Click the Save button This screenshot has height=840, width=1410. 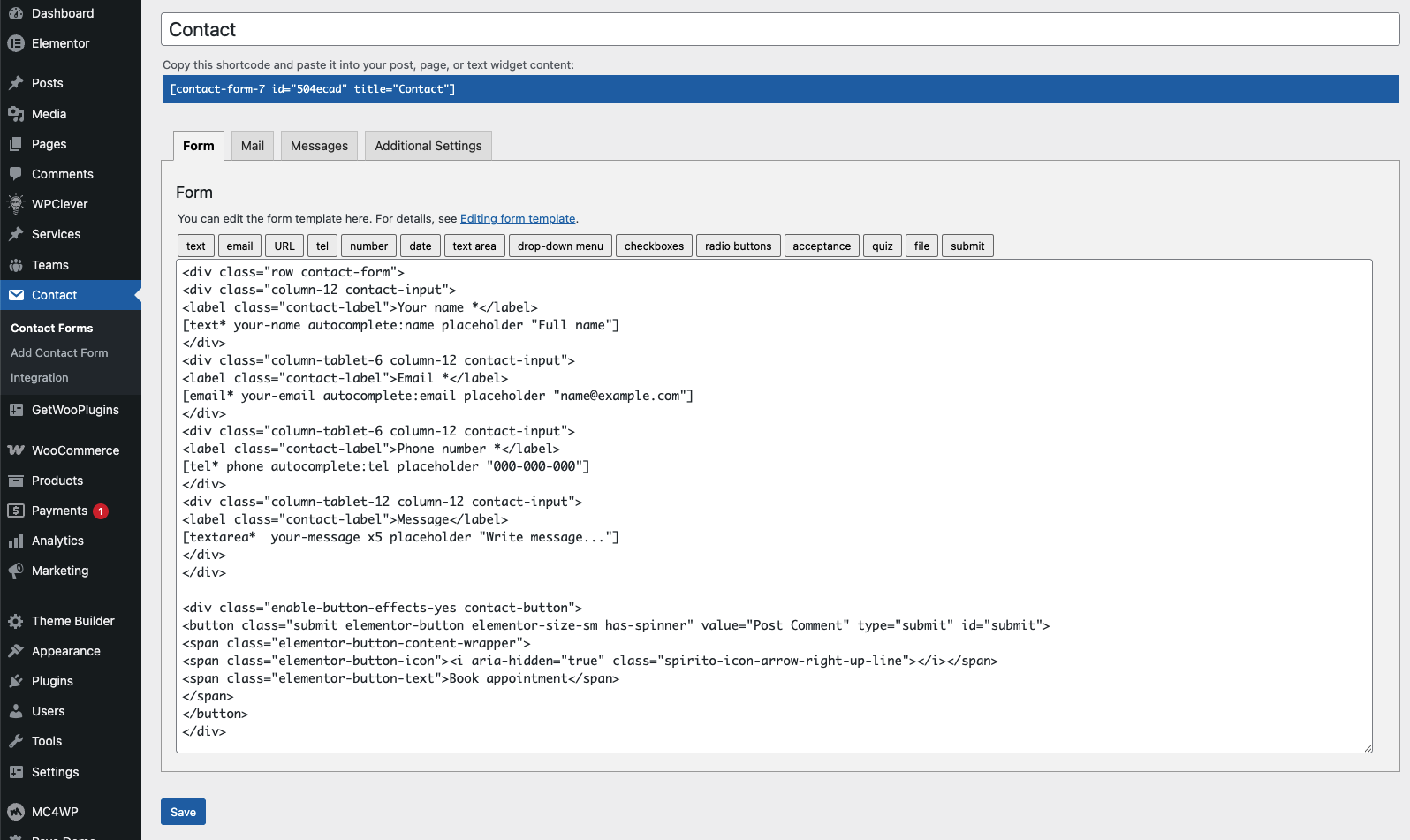pyautogui.click(x=183, y=812)
